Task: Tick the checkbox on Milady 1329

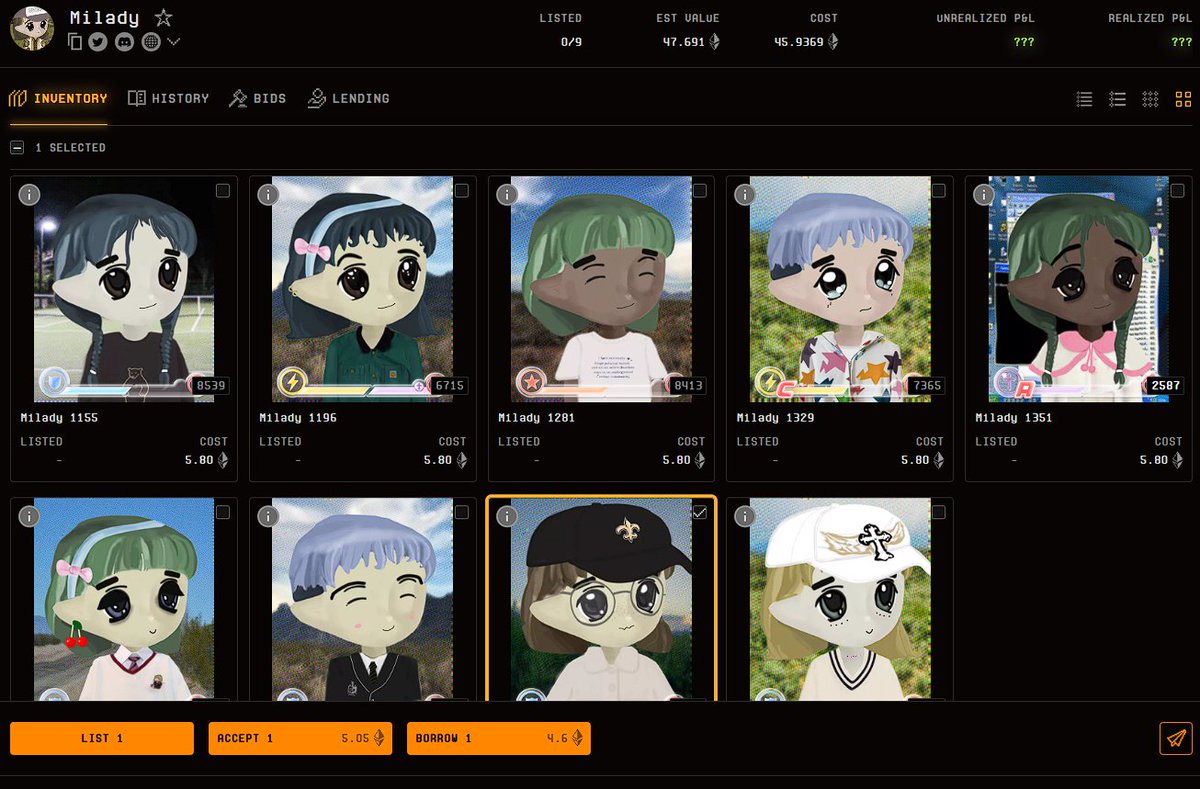Action: (x=938, y=190)
